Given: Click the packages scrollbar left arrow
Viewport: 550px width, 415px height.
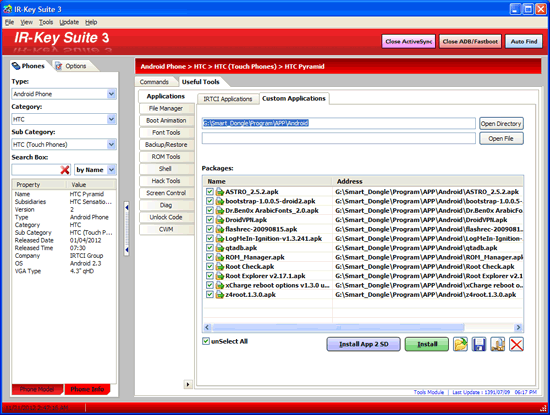Looking at the screenshot, I should [207, 328].
